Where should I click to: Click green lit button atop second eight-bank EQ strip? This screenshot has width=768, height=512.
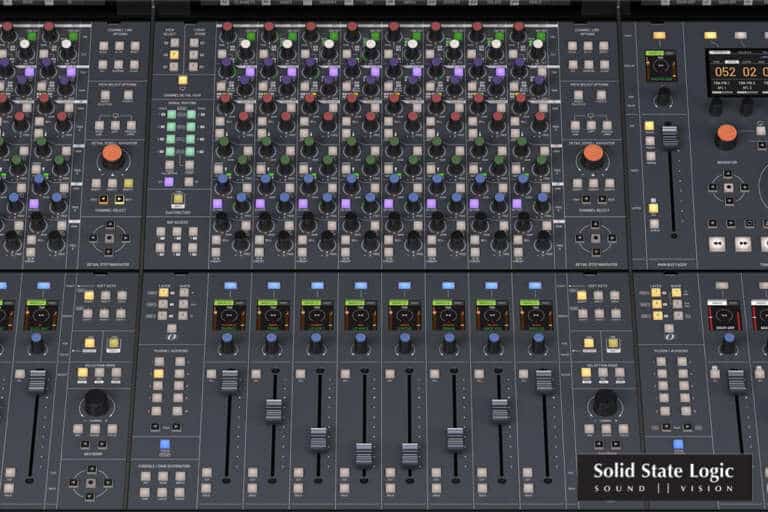point(292,36)
